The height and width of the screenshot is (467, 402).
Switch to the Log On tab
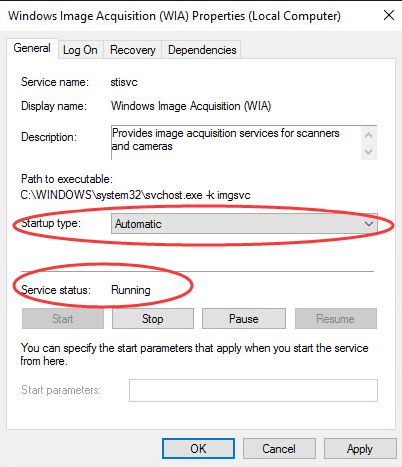(80, 50)
